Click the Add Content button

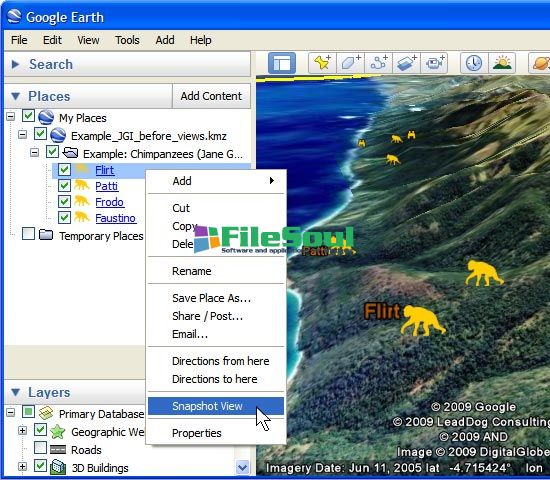coord(211,96)
